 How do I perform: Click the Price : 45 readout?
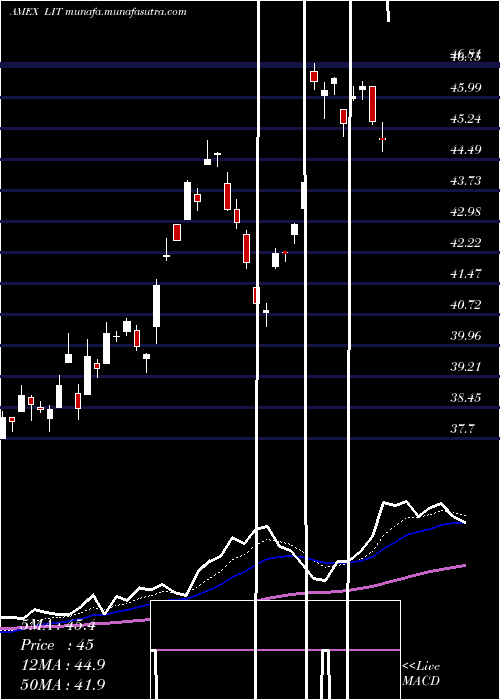(57, 645)
